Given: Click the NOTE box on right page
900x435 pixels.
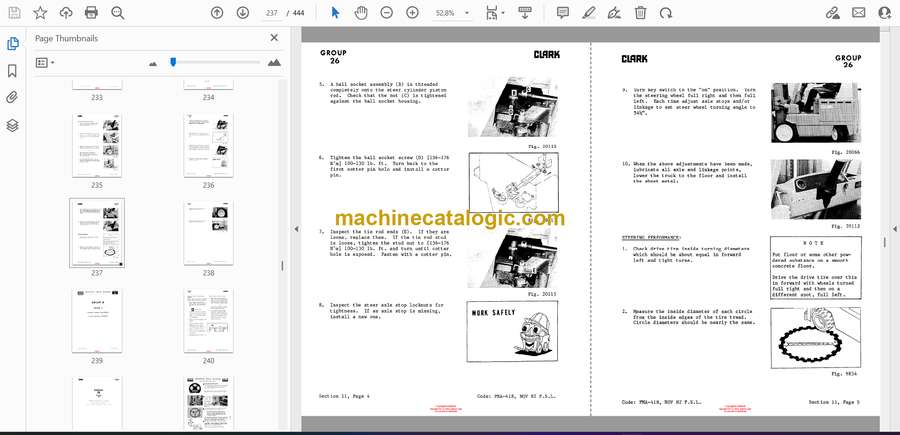Looking at the screenshot, I should click(x=816, y=268).
